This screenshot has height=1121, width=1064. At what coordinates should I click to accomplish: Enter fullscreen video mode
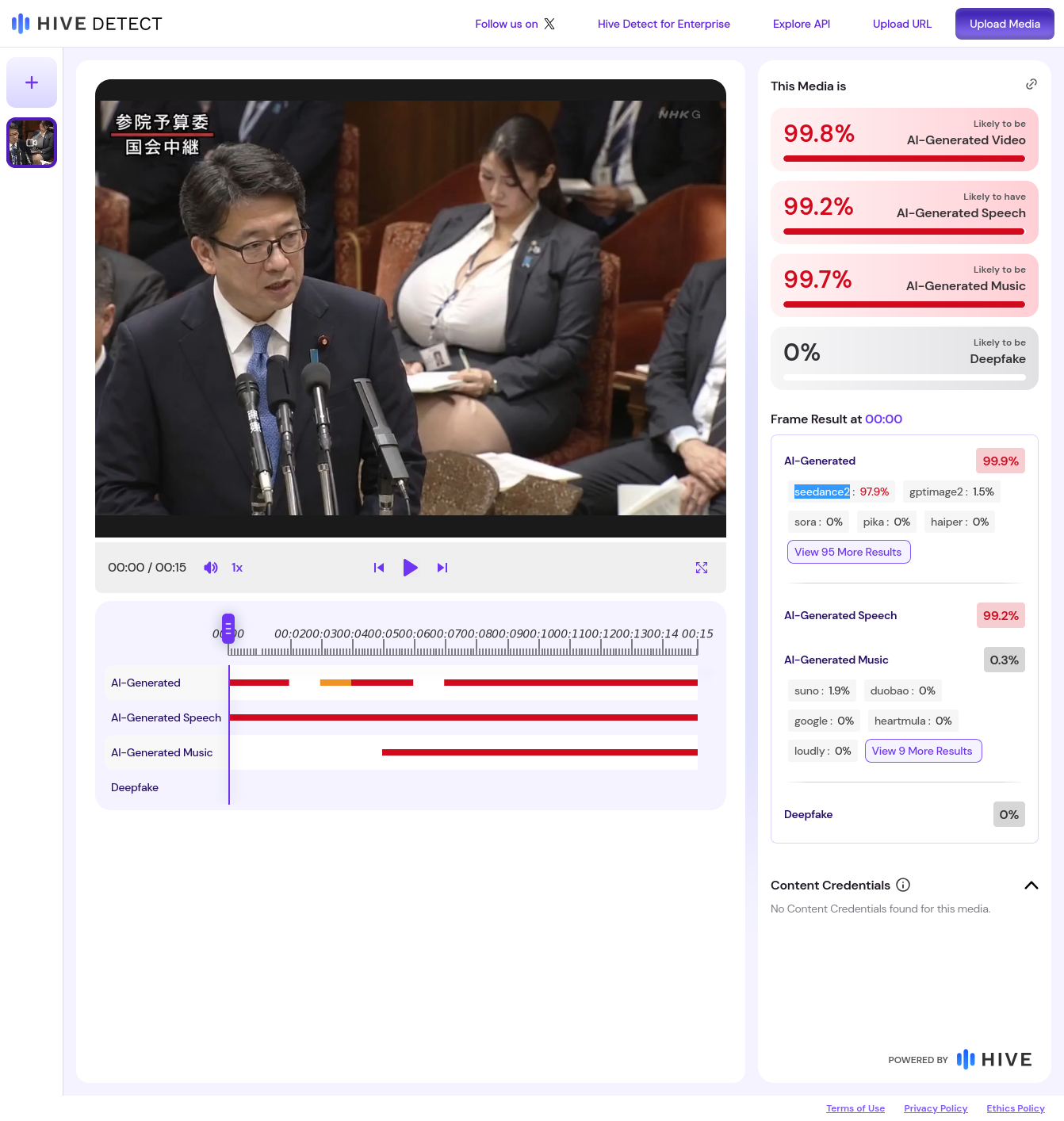tap(702, 568)
